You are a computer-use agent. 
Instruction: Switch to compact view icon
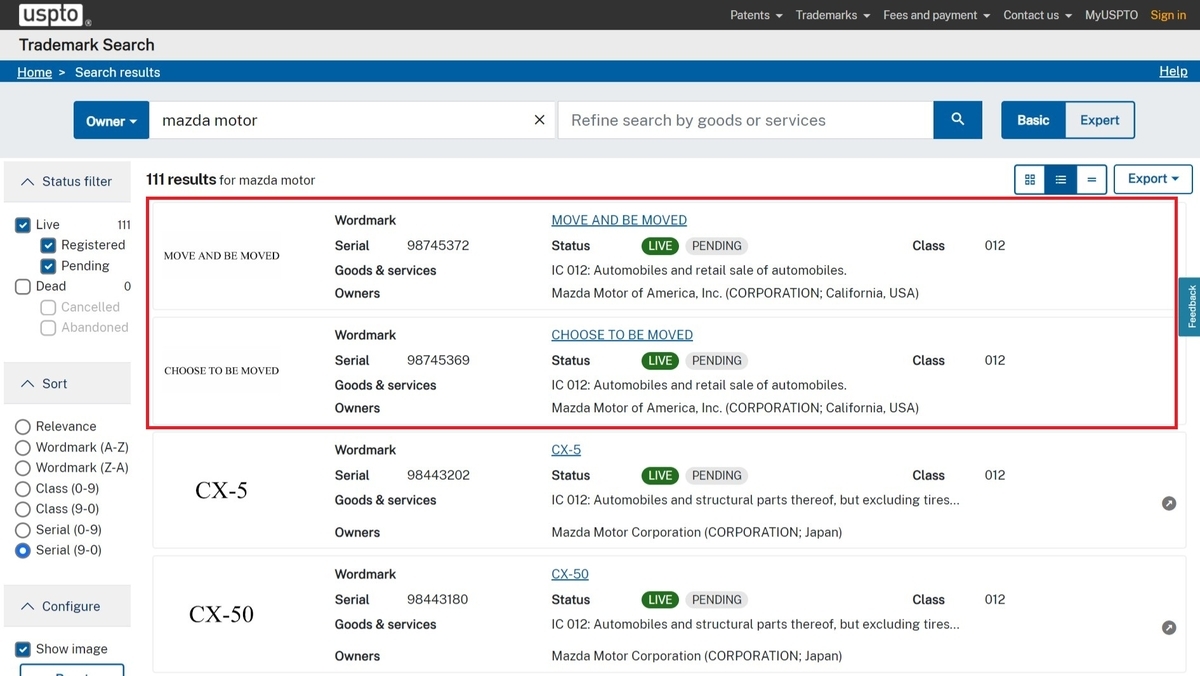(x=1091, y=180)
